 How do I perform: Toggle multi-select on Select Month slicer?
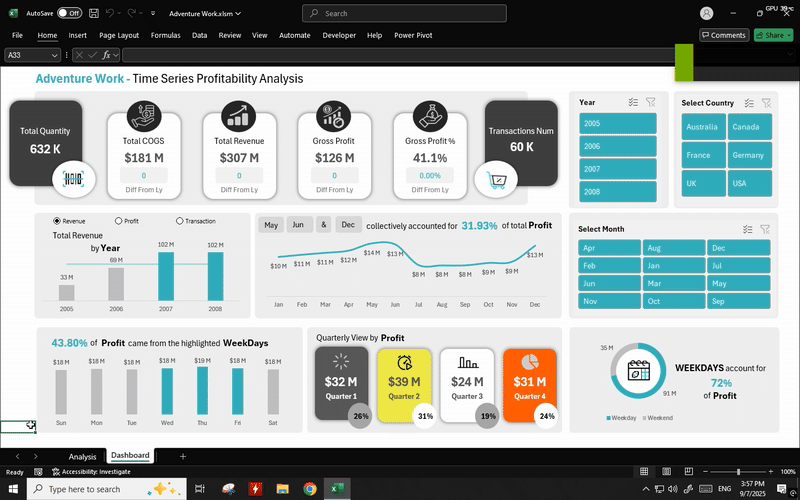point(747,229)
